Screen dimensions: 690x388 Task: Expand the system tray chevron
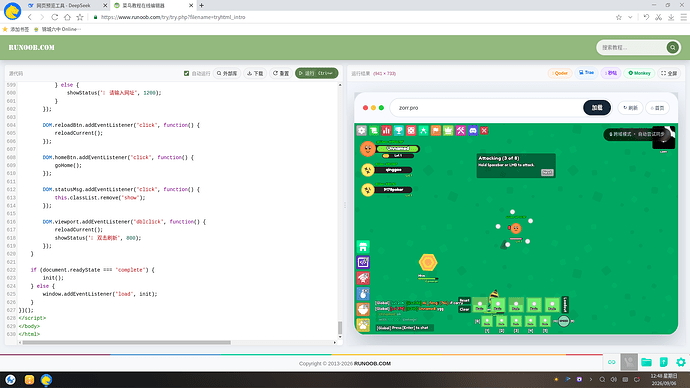591,380
